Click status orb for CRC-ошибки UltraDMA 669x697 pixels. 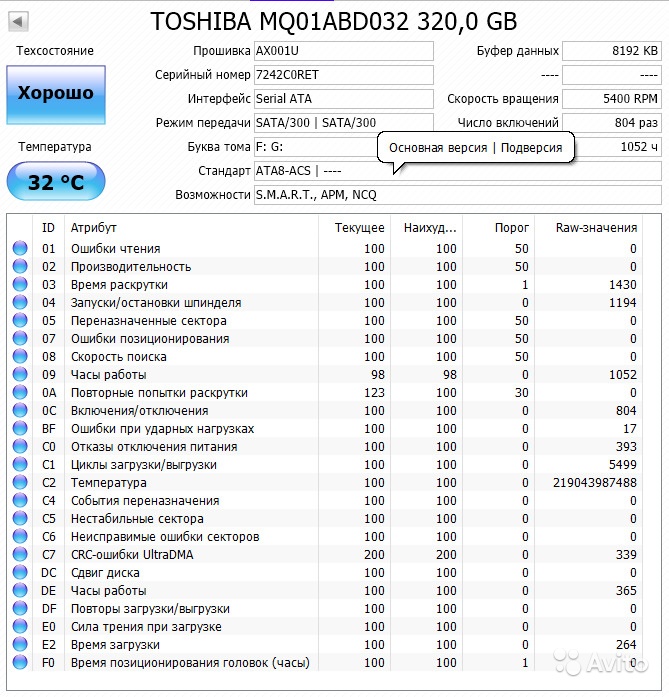click(x=20, y=554)
